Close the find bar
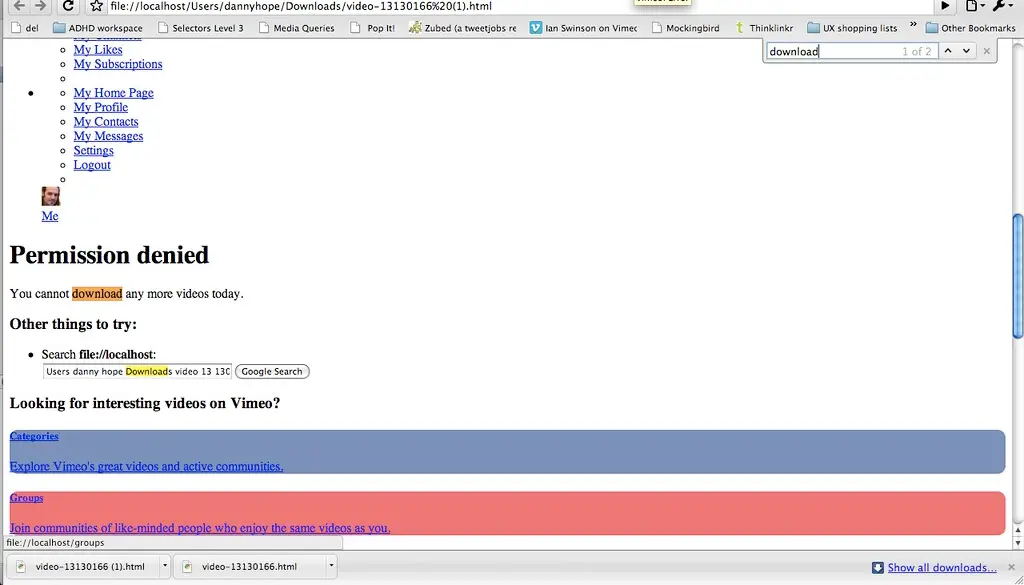This screenshot has width=1024, height=585. pyautogui.click(x=986, y=51)
